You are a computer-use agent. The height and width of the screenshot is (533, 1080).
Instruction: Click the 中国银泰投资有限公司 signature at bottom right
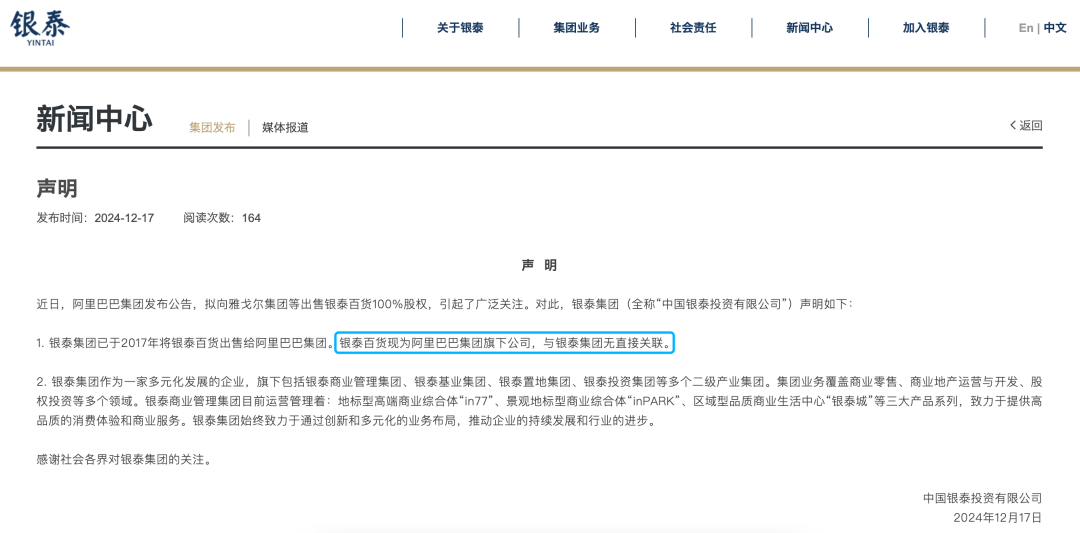pyautogui.click(x=982, y=498)
